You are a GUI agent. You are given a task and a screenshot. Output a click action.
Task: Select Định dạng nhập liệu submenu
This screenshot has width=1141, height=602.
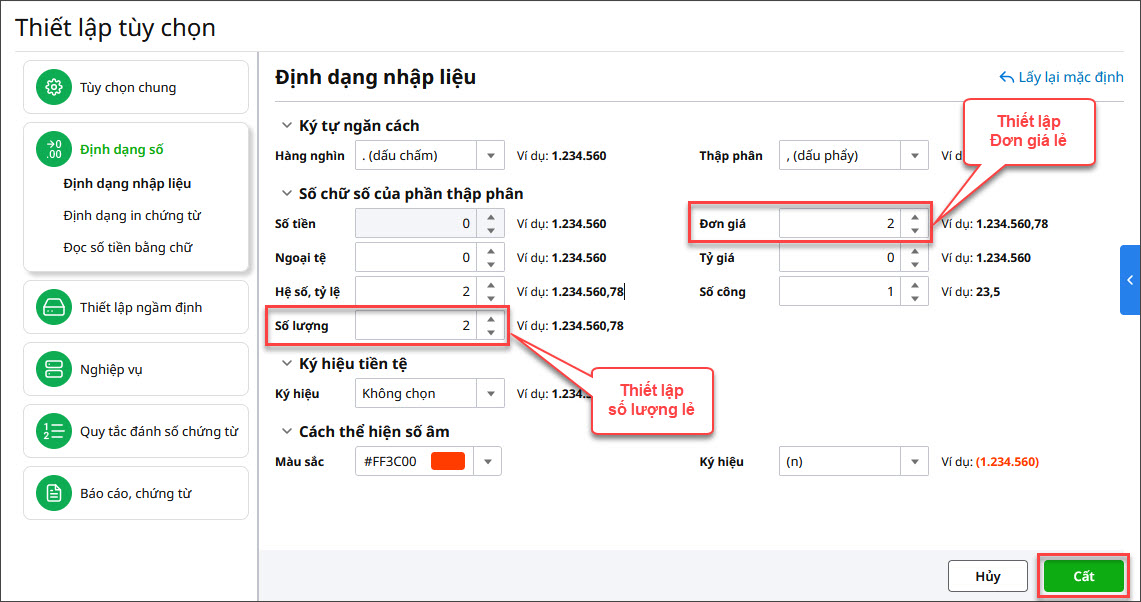127,183
